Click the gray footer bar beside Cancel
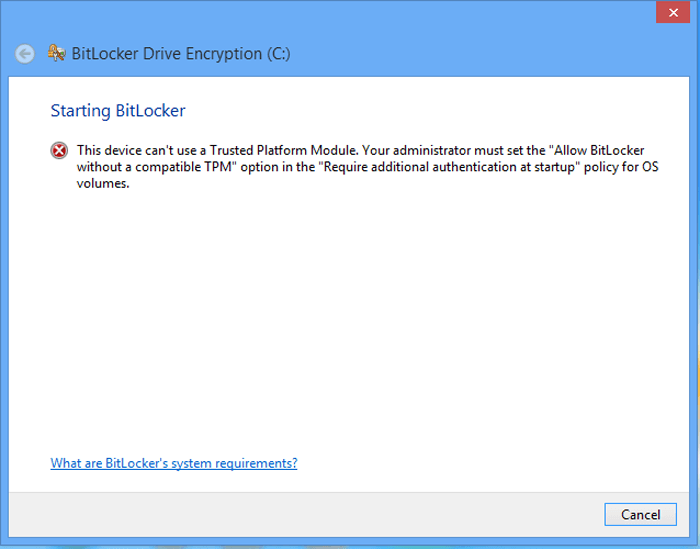The height and width of the screenshot is (549, 700). (300, 515)
